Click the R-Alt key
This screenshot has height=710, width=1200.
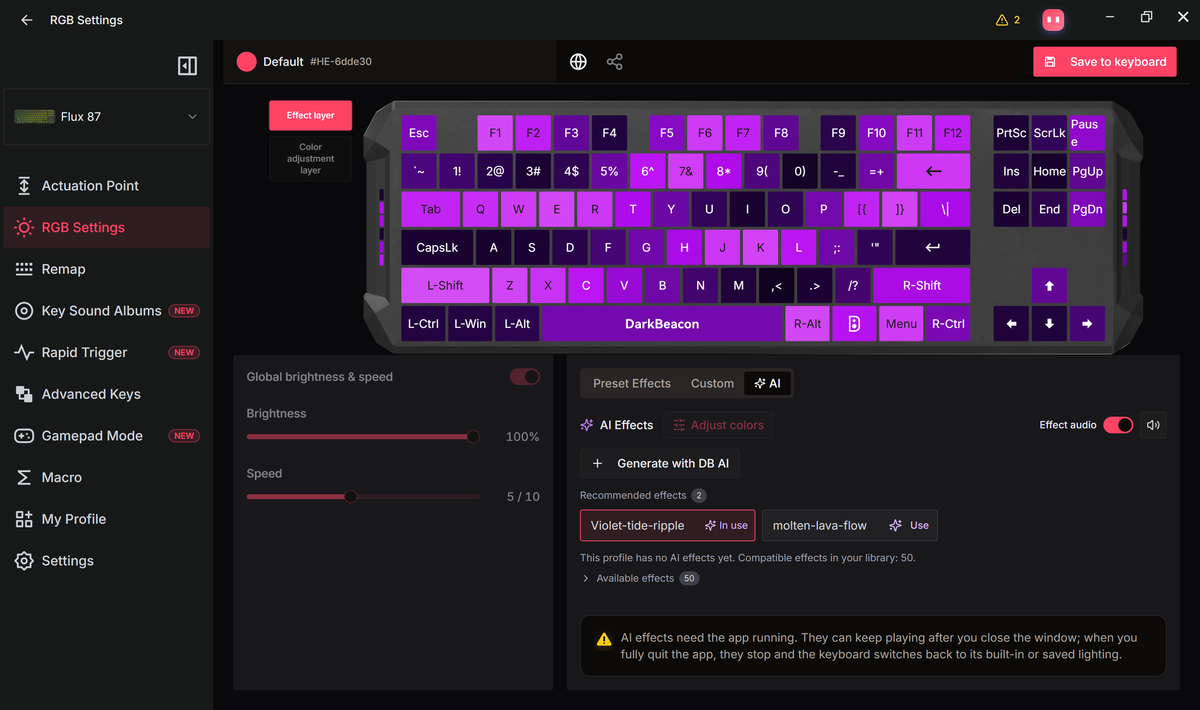[807, 324]
